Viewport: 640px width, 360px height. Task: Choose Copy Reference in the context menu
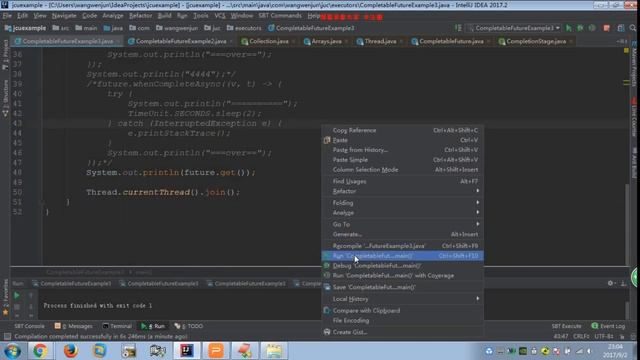point(402,130)
